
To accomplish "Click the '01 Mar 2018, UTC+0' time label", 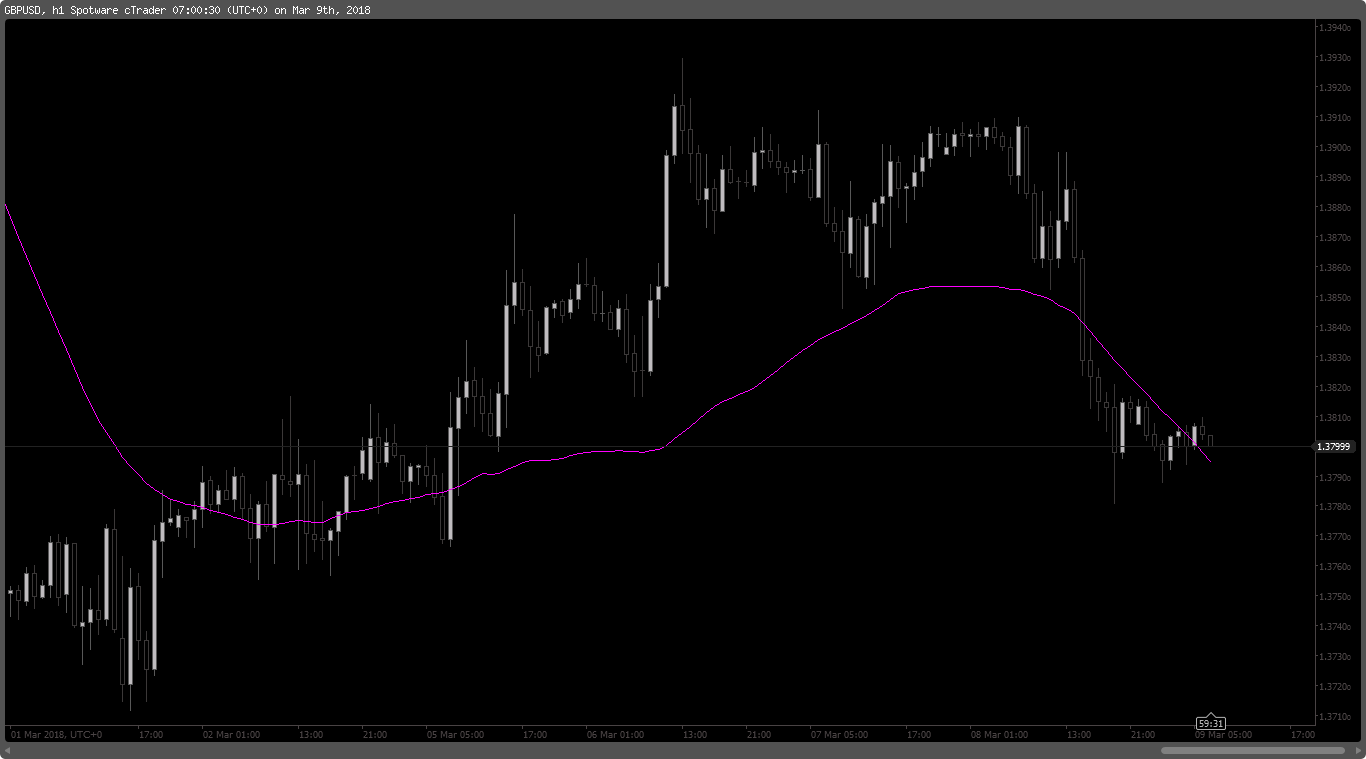I will tap(56, 735).
